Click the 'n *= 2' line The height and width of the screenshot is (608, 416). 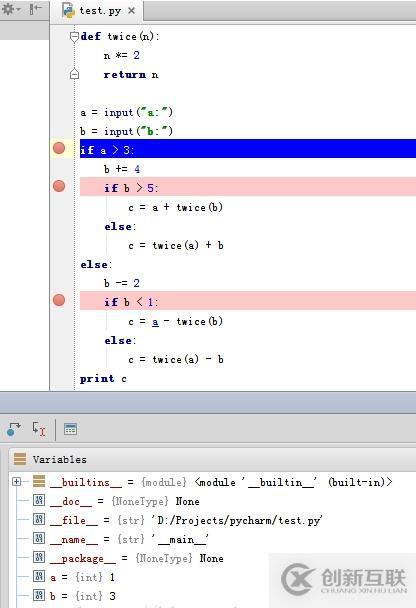pyautogui.click(x=121, y=55)
